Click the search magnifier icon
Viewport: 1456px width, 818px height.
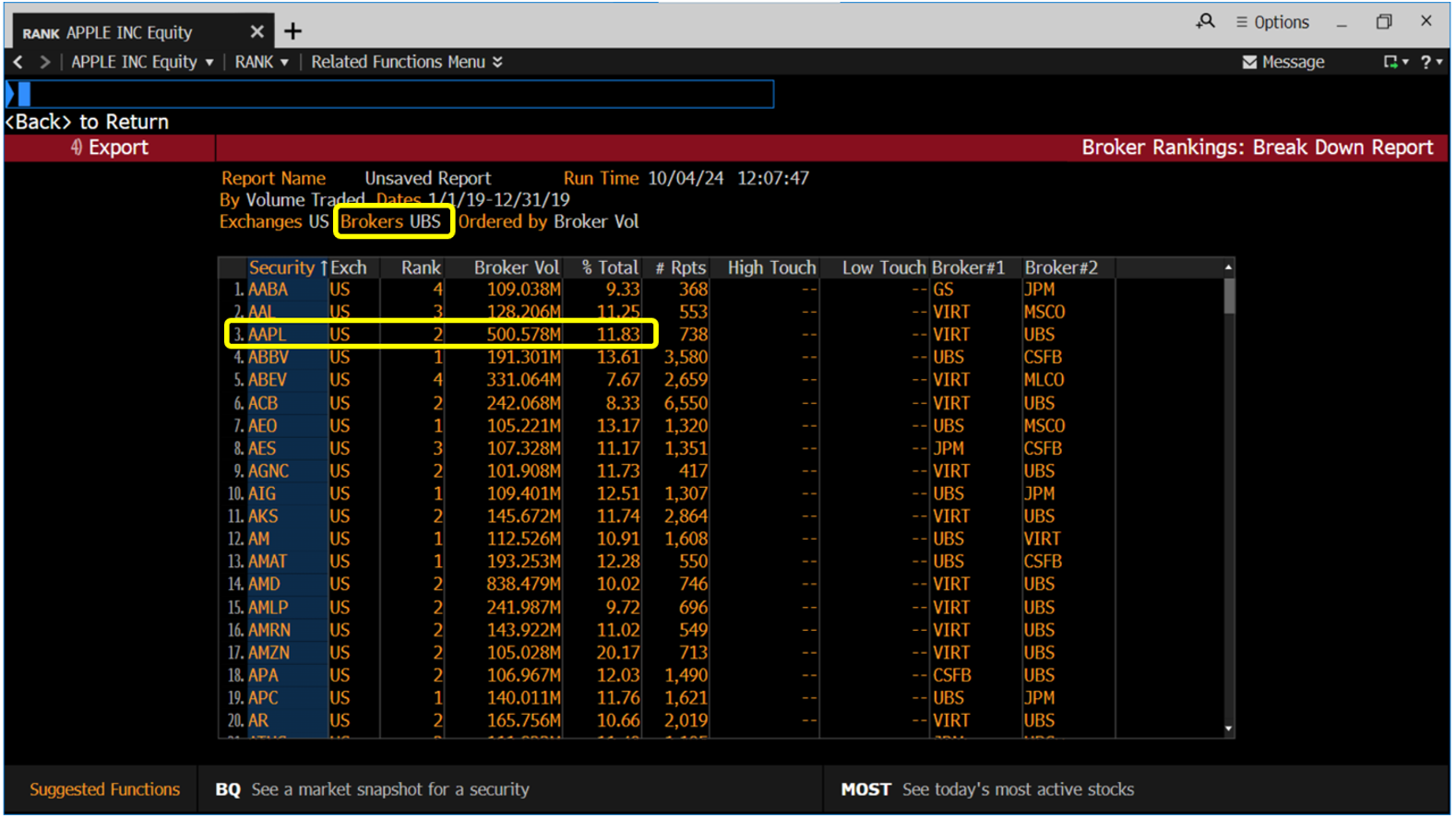[x=1205, y=21]
